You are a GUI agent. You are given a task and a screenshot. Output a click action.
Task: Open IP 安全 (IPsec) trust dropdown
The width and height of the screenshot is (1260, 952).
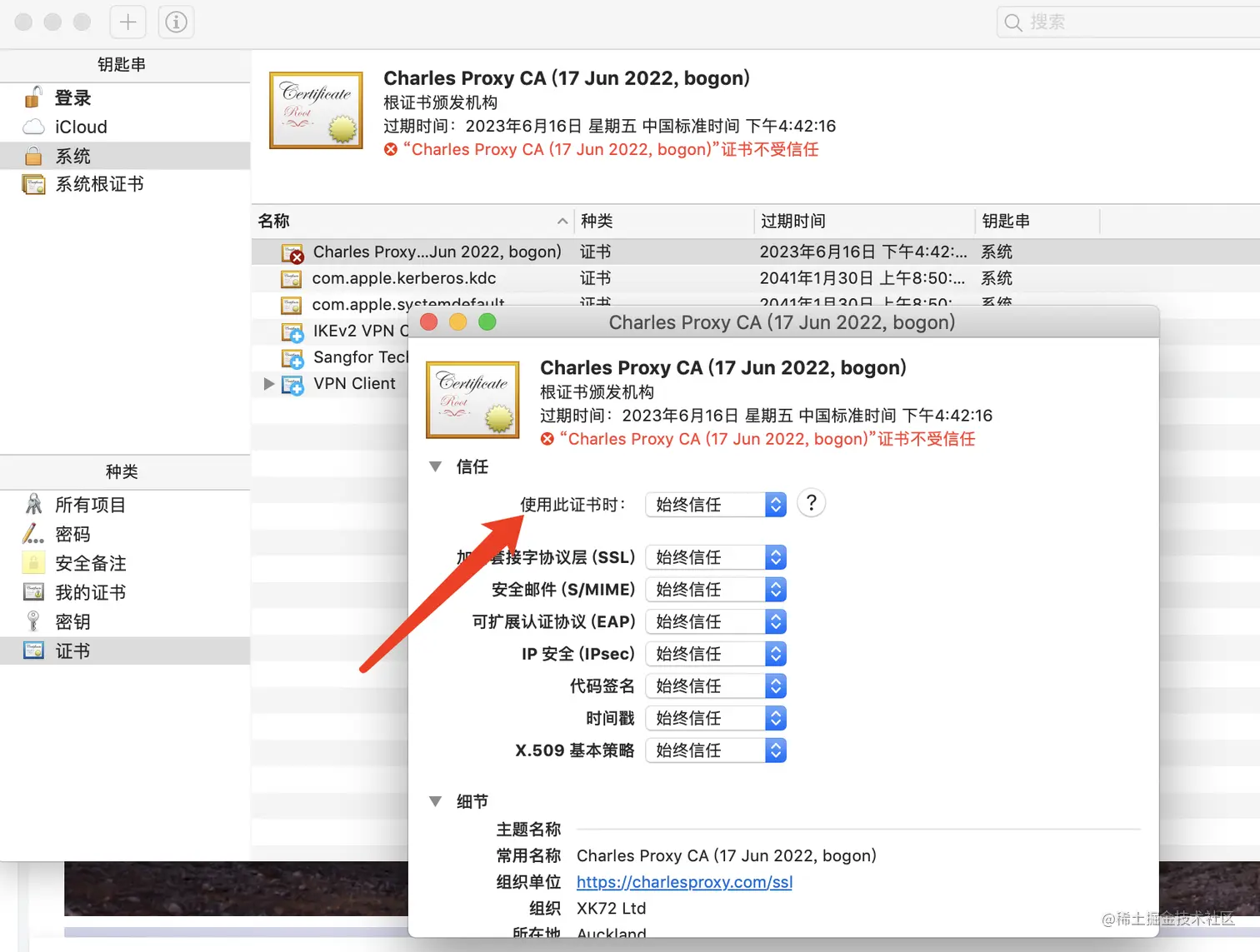pyautogui.click(x=716, y=654)
